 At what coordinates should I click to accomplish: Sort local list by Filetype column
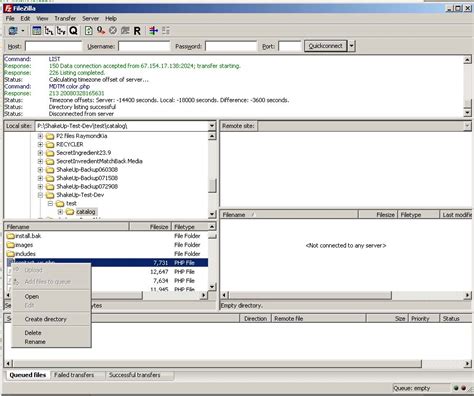tap(189, 227)
